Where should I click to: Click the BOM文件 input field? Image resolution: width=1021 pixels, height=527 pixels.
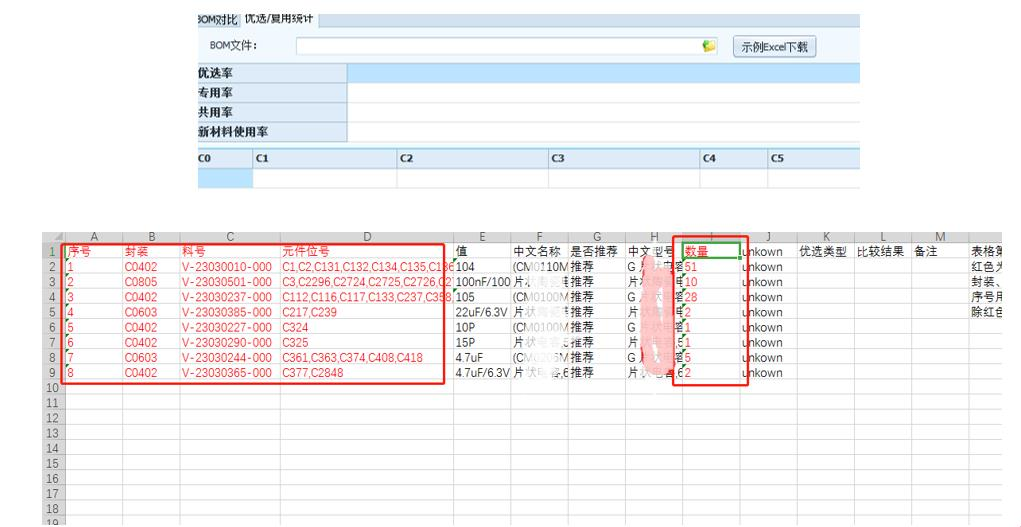tap(500, 46)
